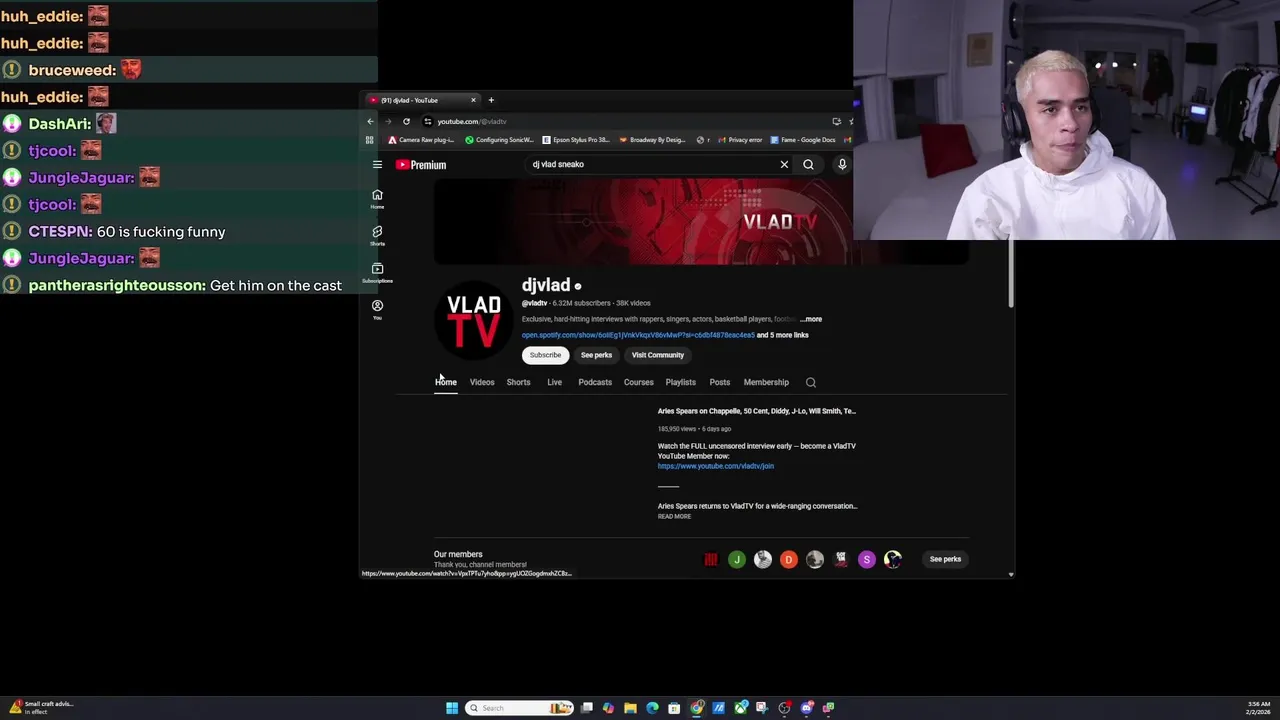The image size is (1280, 720).
Task: Start voice search with microphone icon
Action: point(842,164)
